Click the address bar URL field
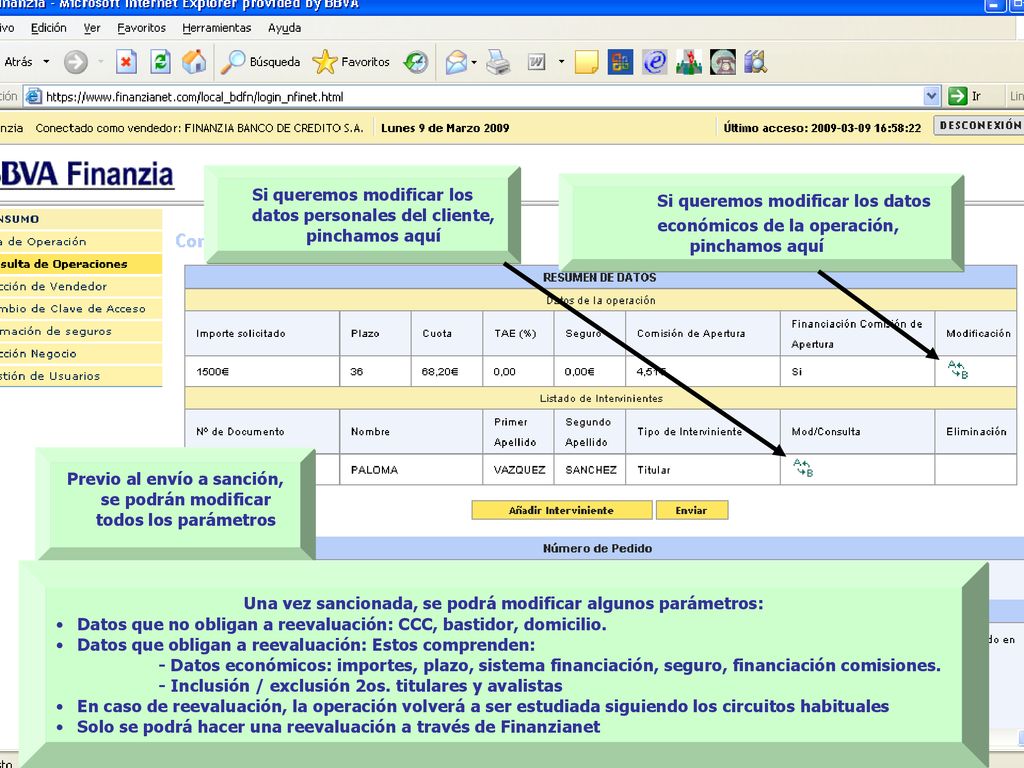The width and height of the screenshot is (1024, 768). tap(483, 97)
